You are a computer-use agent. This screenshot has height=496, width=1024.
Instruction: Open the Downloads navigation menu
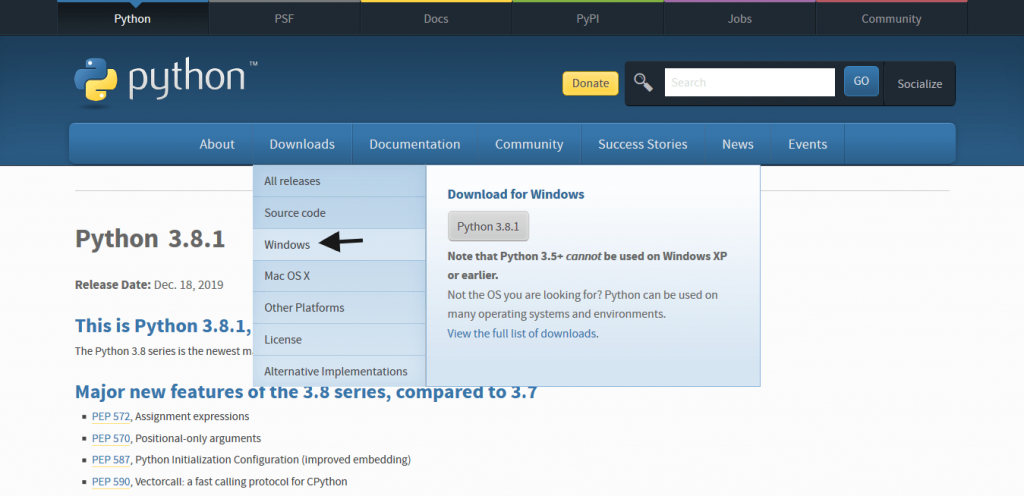(302, 144)
